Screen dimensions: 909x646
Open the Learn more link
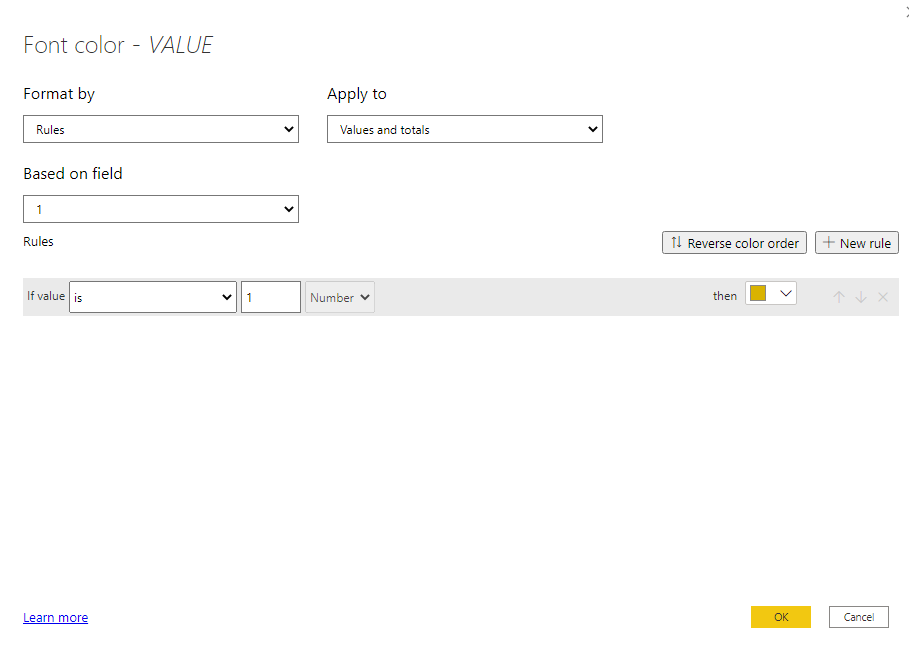point(56,618)
